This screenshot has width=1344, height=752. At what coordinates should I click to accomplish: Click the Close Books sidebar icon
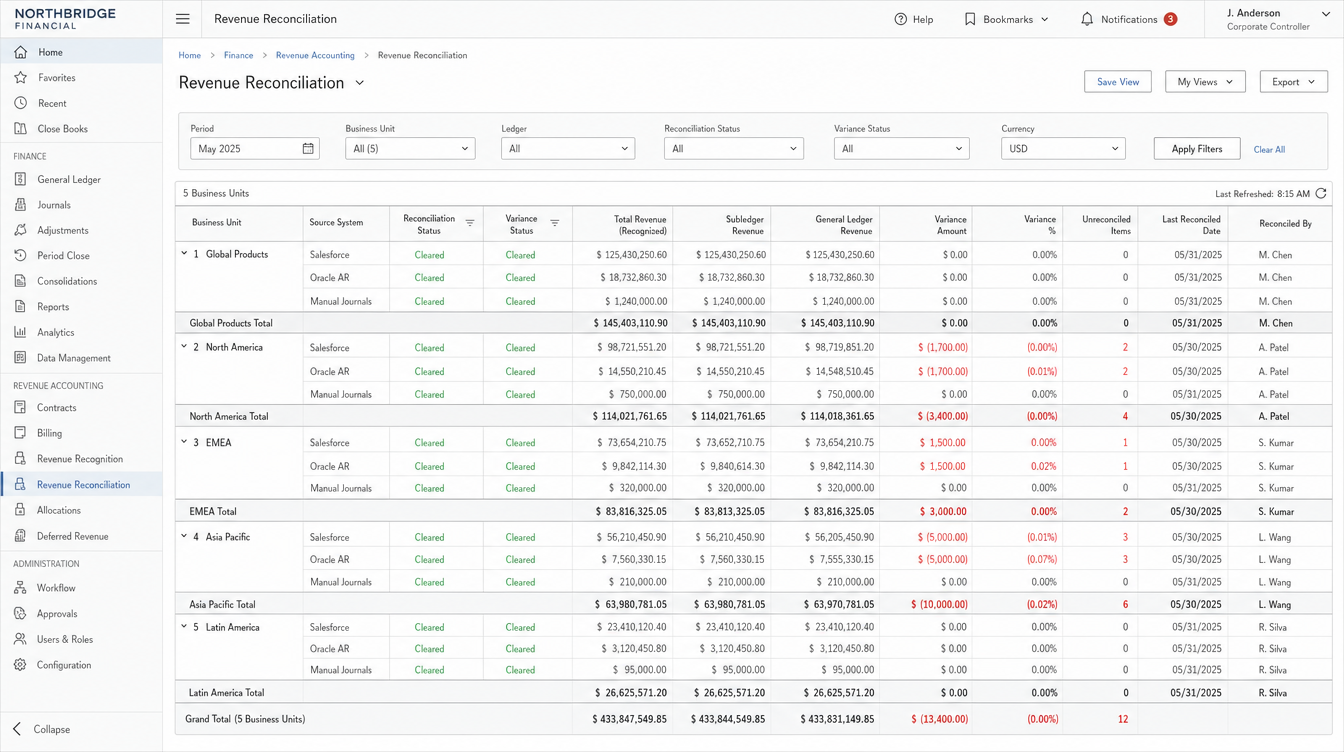click(x=20, y=128)
